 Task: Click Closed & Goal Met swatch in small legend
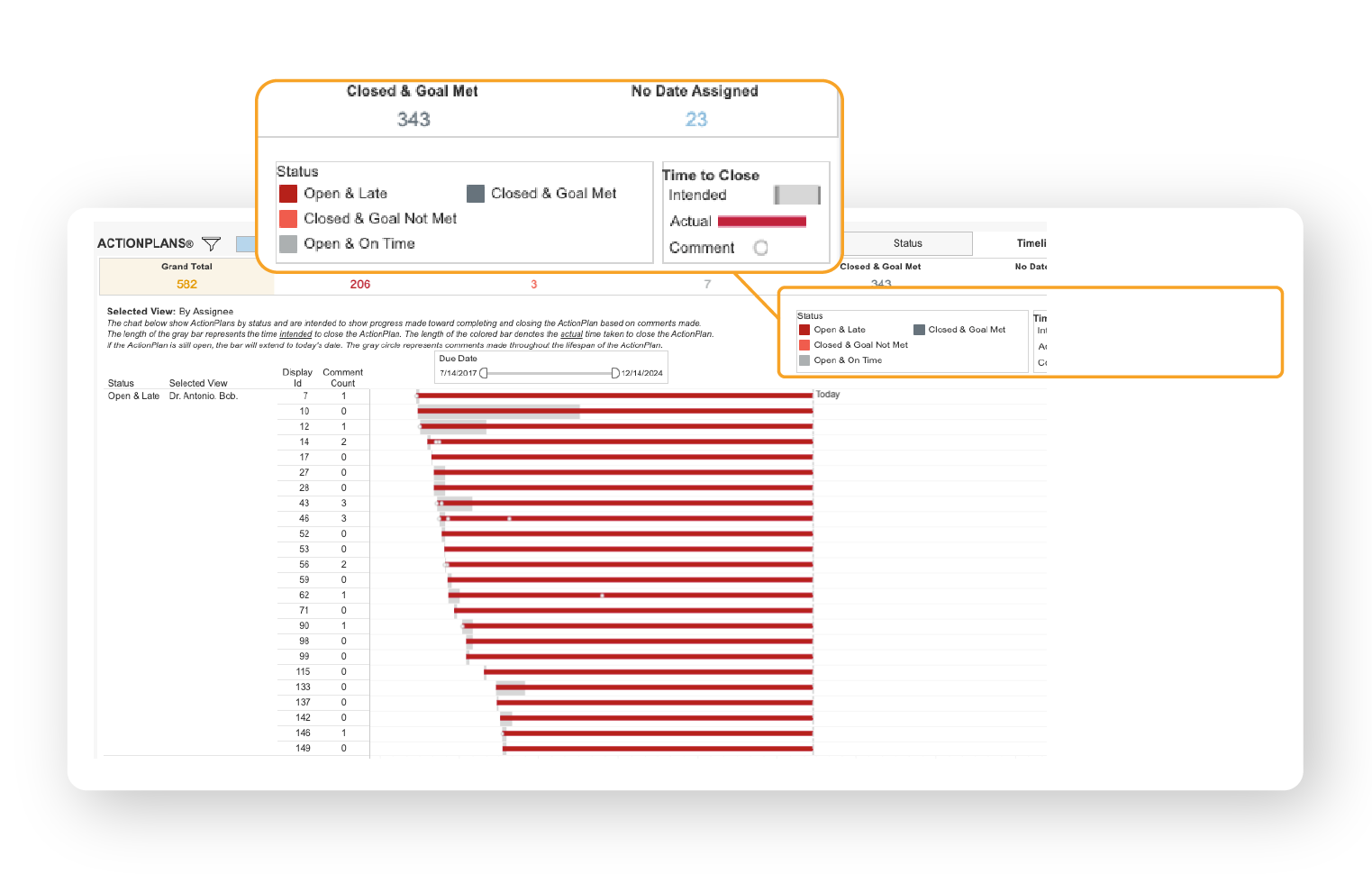coord(919,330)
